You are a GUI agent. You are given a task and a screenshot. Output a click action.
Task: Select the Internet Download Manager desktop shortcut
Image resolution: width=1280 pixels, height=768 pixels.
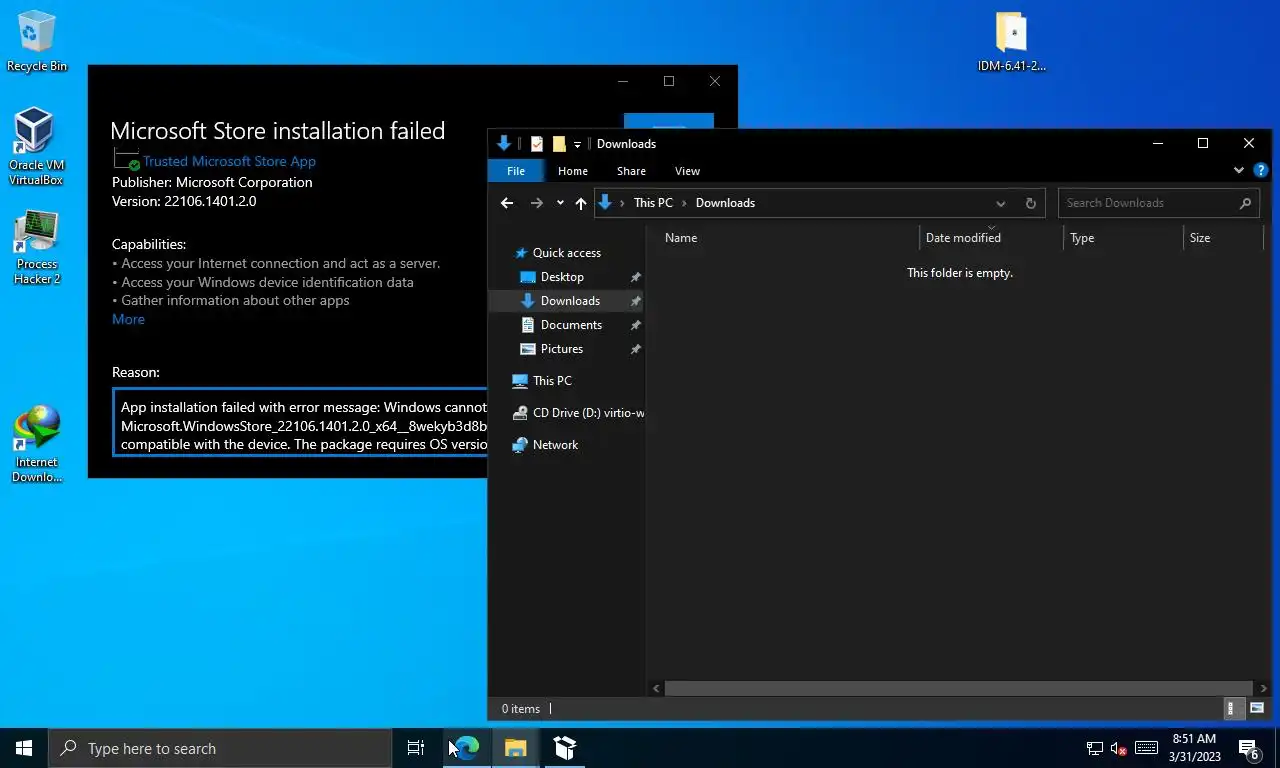pos(37,444)
